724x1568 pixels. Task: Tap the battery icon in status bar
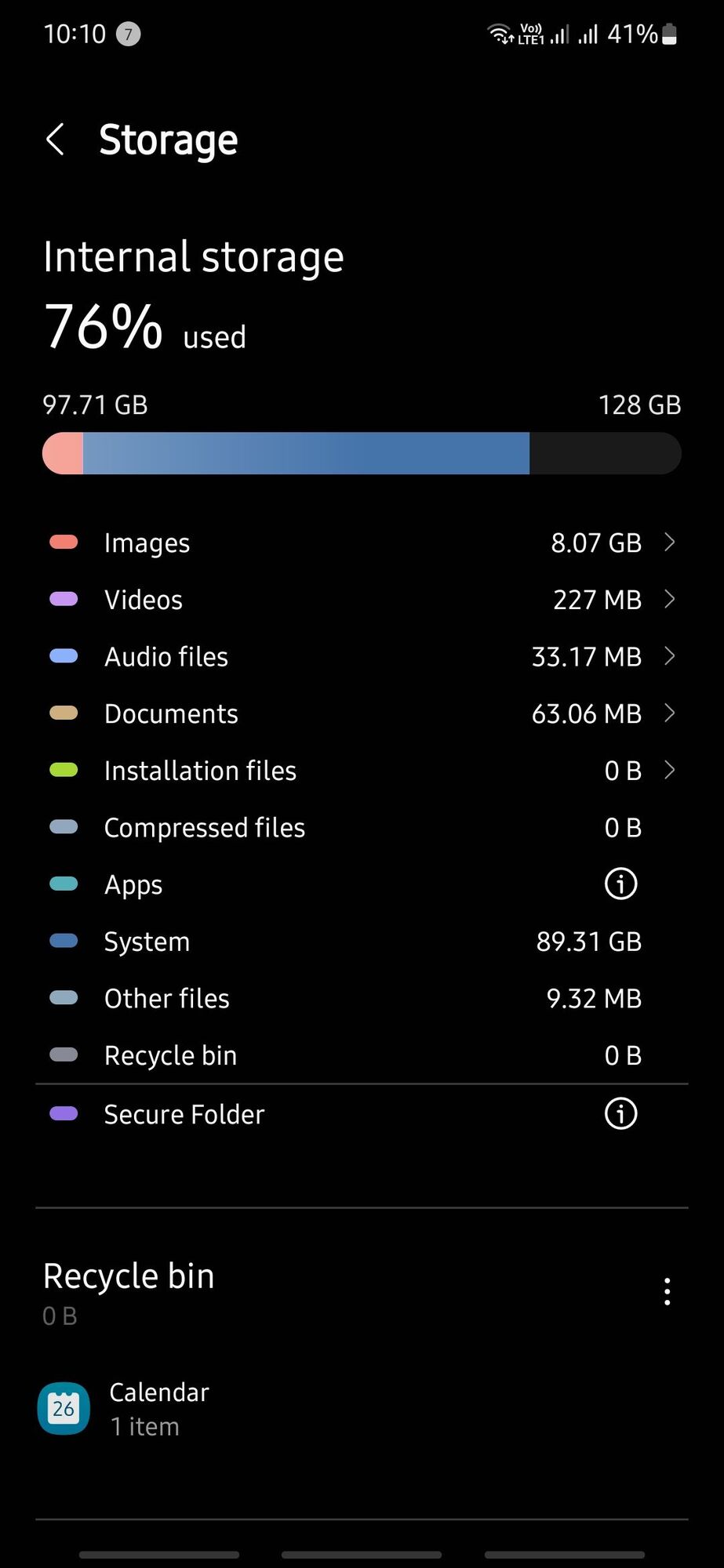669,34
